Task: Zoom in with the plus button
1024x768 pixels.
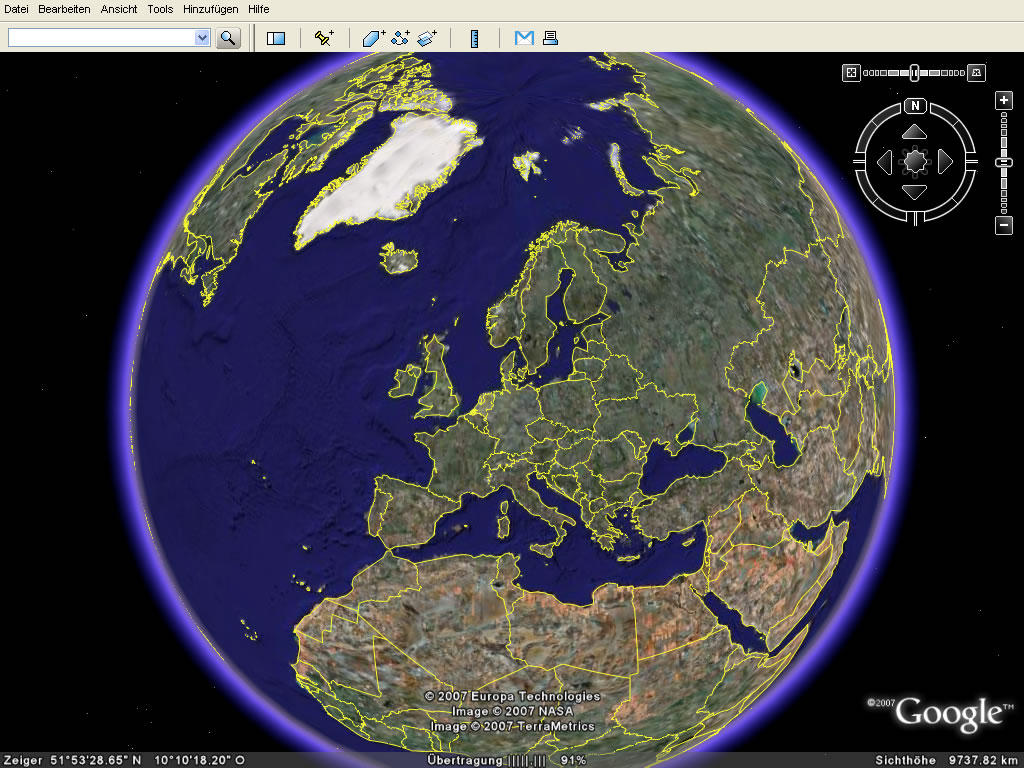Action: tap(1004, 102)
